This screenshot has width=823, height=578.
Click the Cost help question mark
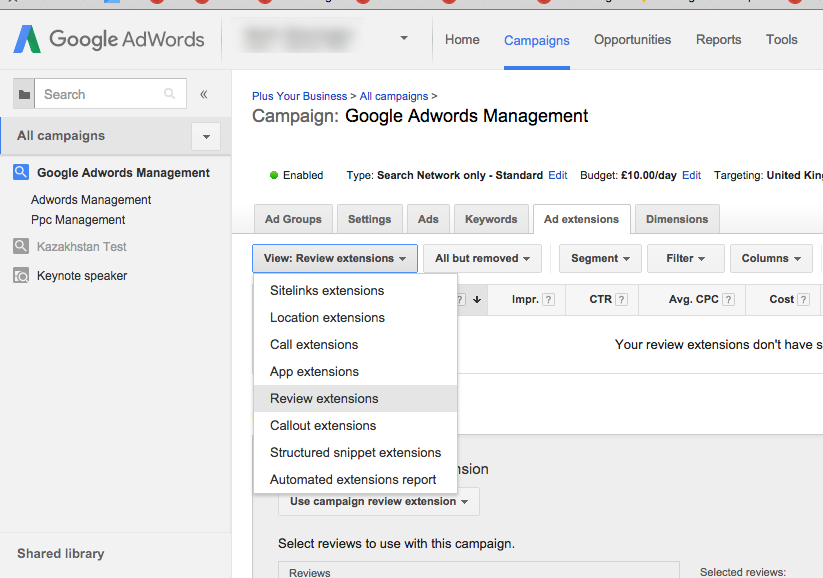[x=803, y=299]
